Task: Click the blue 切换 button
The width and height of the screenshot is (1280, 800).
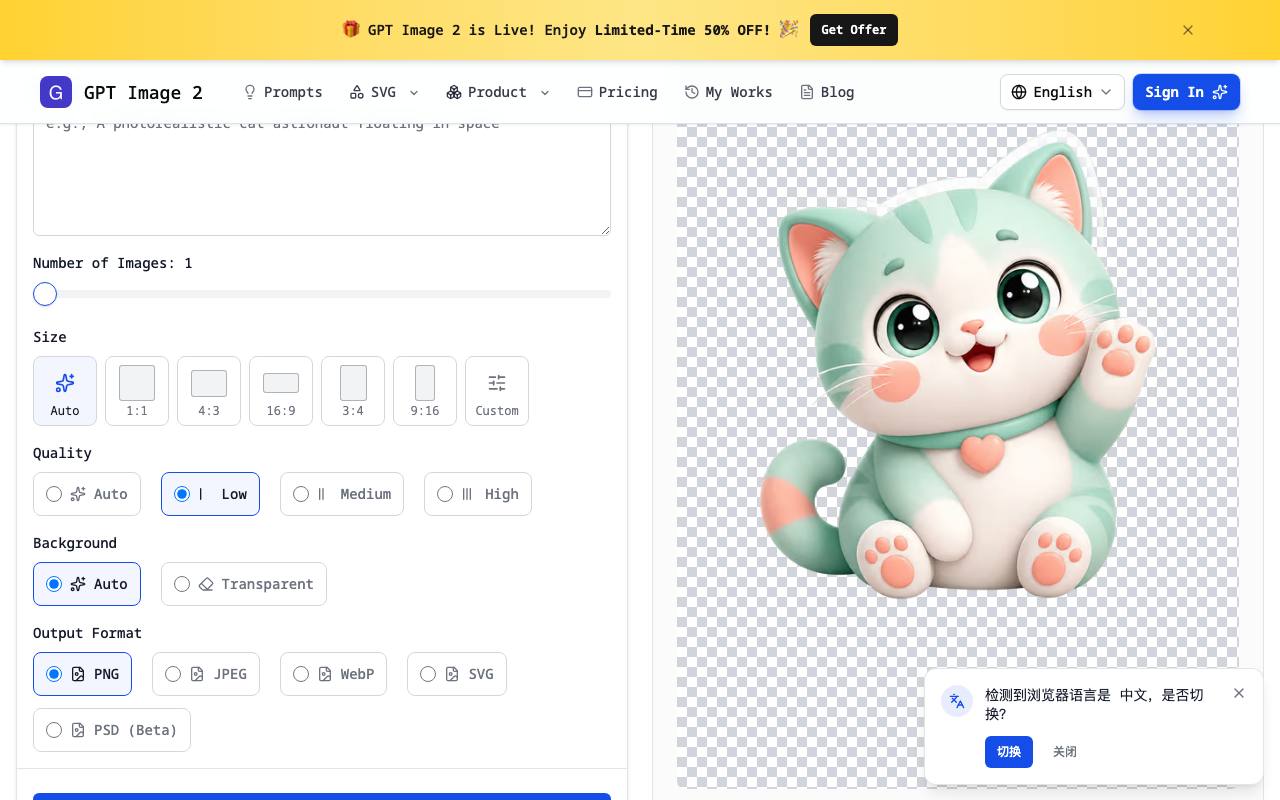Action: [1009, 752]
